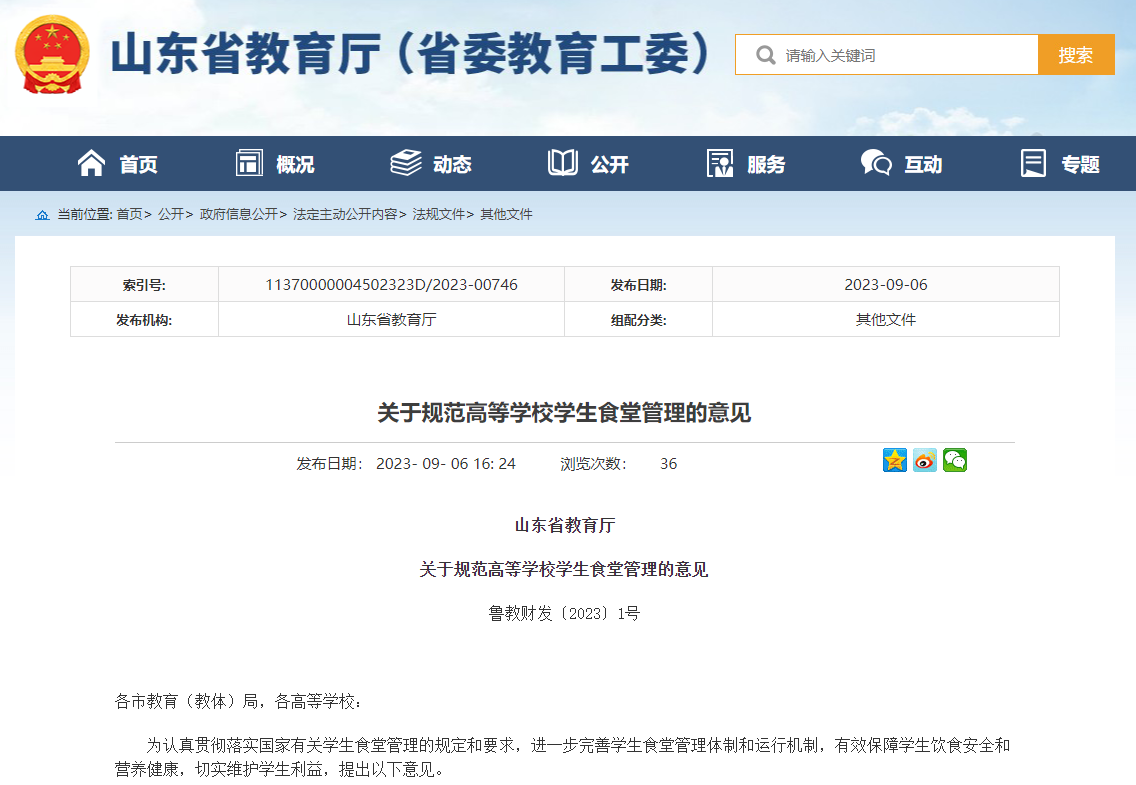Click the house icon for 首页
Viewport: 1136px width, 785px height.
91,163
